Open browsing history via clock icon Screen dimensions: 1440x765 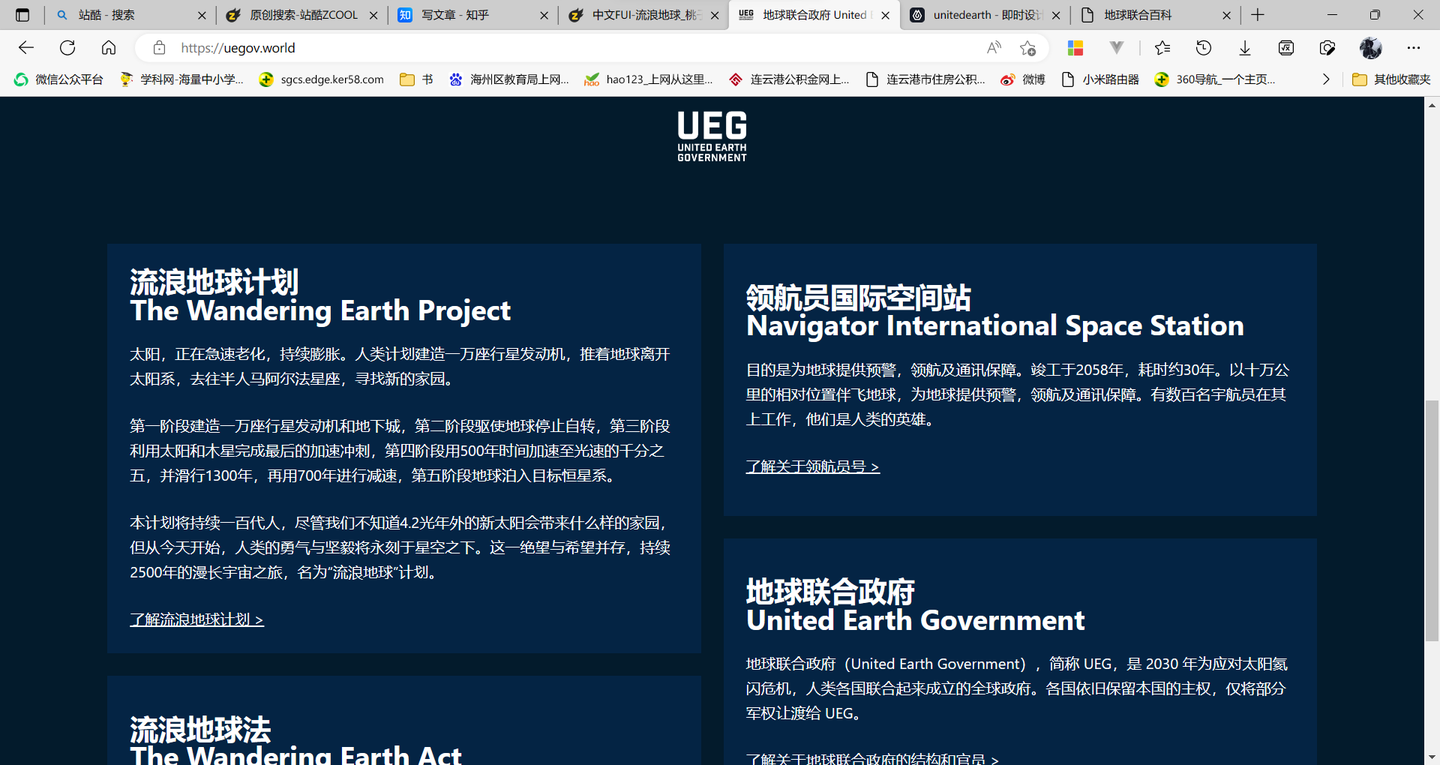point(1203,47)
